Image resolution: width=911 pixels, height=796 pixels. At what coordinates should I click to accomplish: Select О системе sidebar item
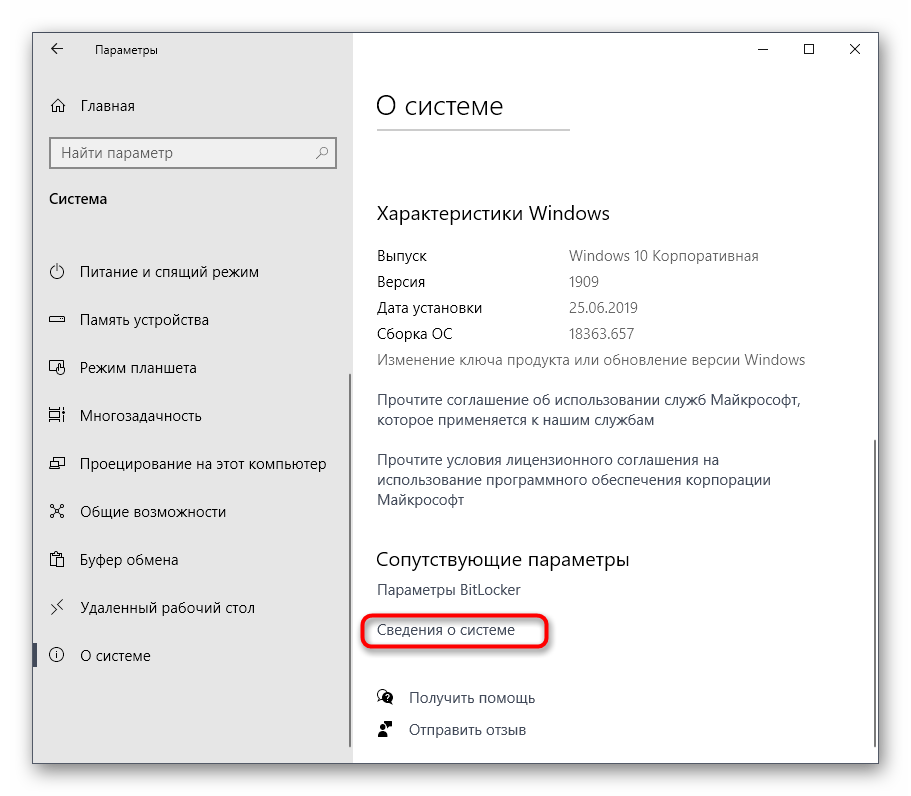tap(115, 656)
